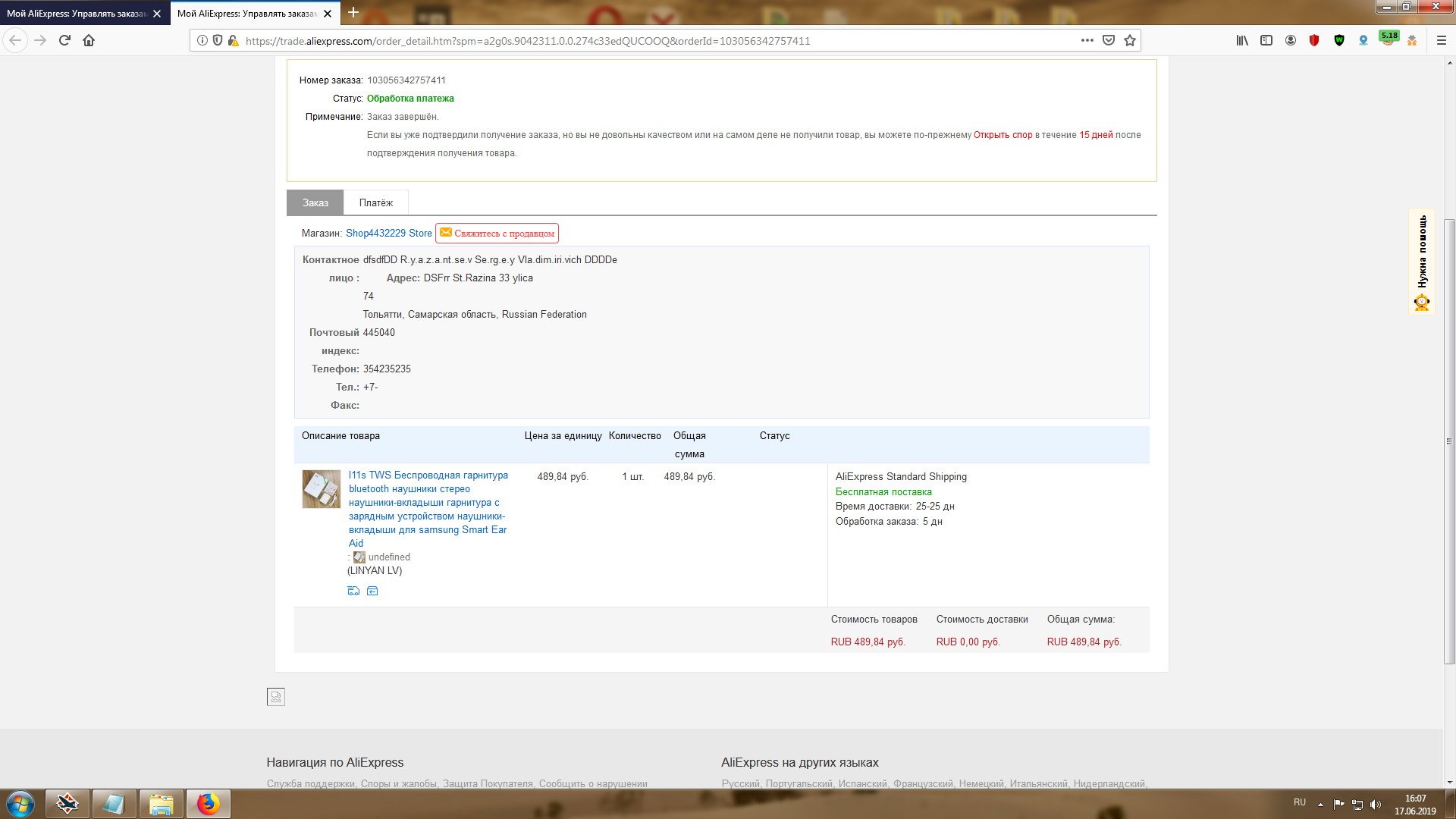Save page to Pocket
Image resolution: width=1456 pixels, height=819 pixels.
(x=1109, y=40)
